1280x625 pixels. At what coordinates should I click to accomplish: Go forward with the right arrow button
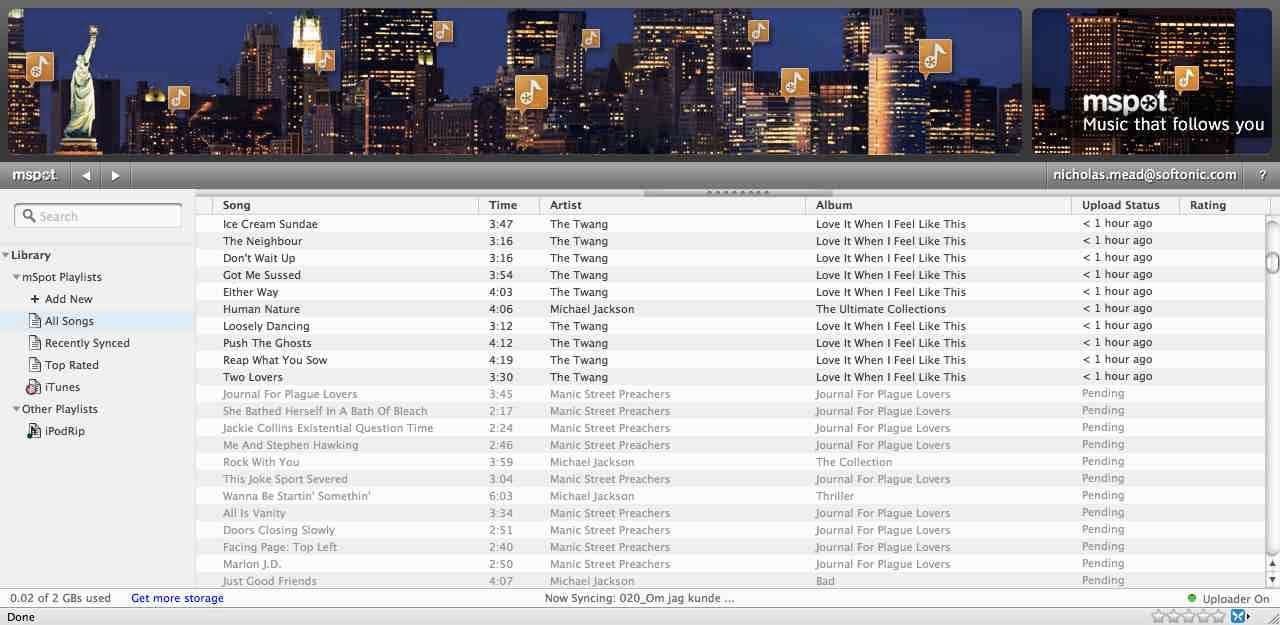[x=115, y=175]
